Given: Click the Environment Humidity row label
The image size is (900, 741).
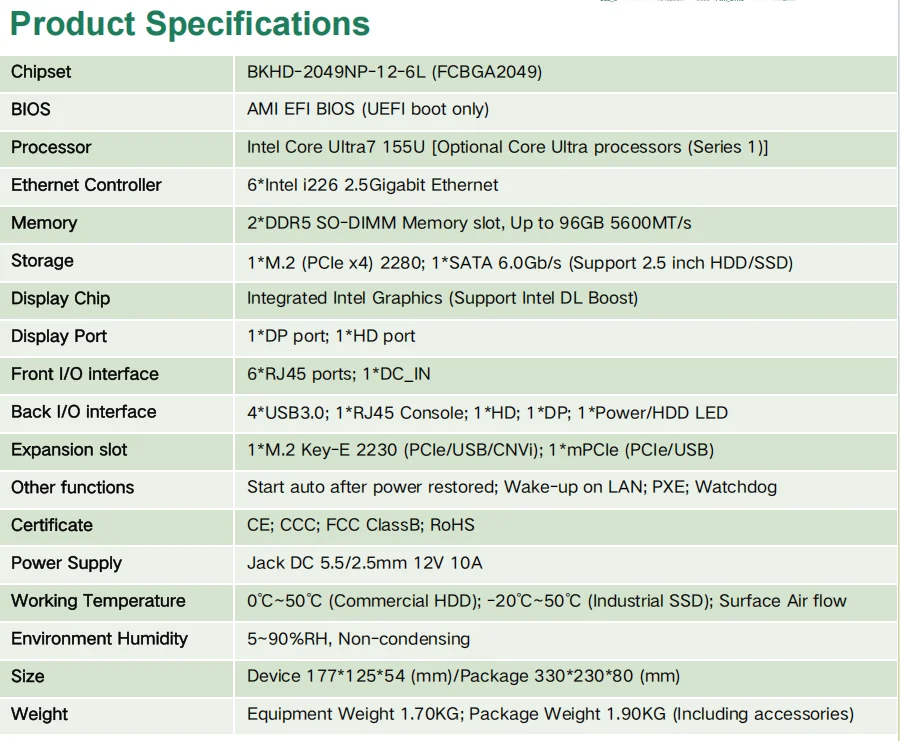Looking at the screenshot, I should (x=99, y=639).
